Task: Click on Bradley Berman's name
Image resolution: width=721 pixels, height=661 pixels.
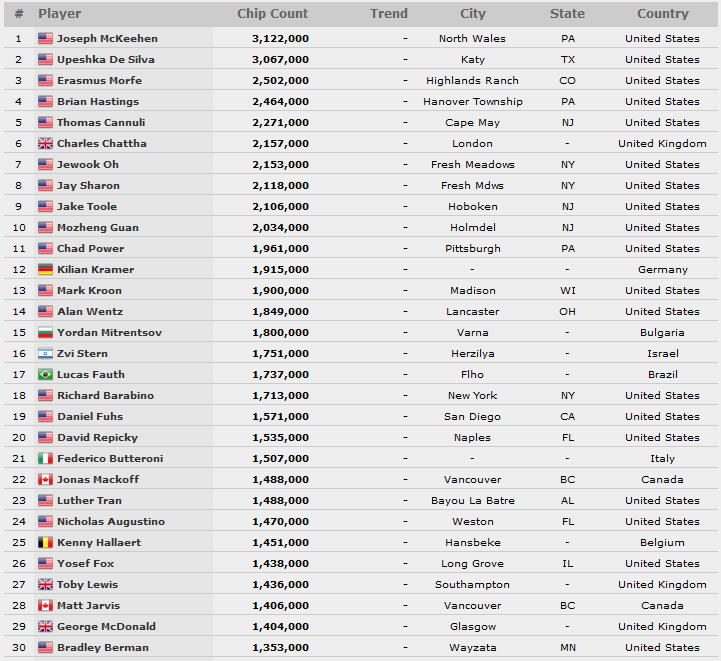Action: pyautogui.click(x=103, y=648)
